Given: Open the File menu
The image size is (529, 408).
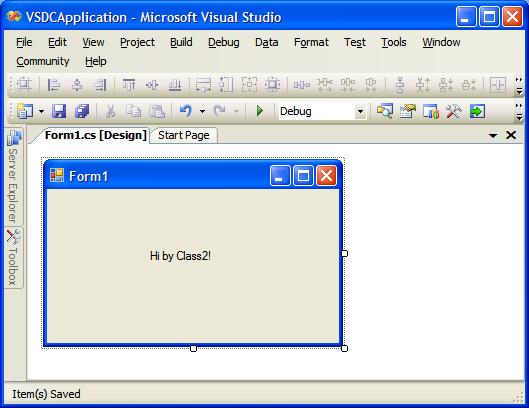Looking at the screenshot, I should (x=24, y=42).
